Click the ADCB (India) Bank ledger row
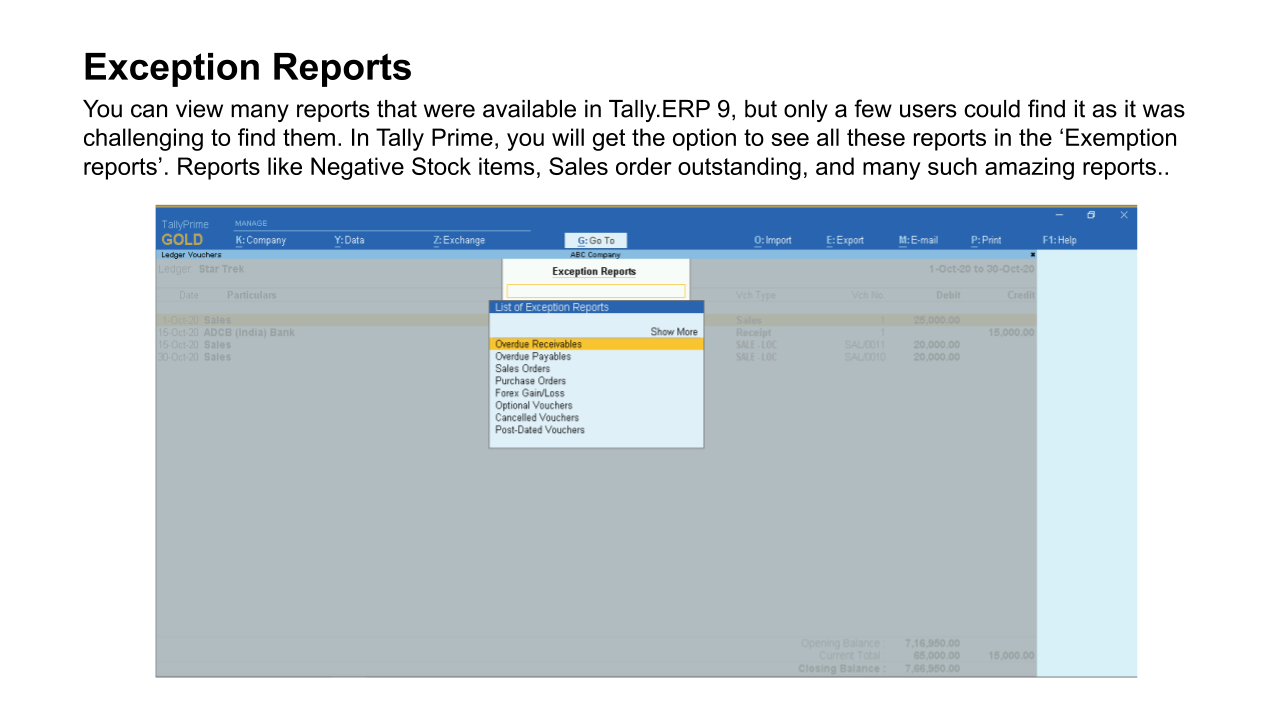This screenshot has height=720, width=1280. 596,332
